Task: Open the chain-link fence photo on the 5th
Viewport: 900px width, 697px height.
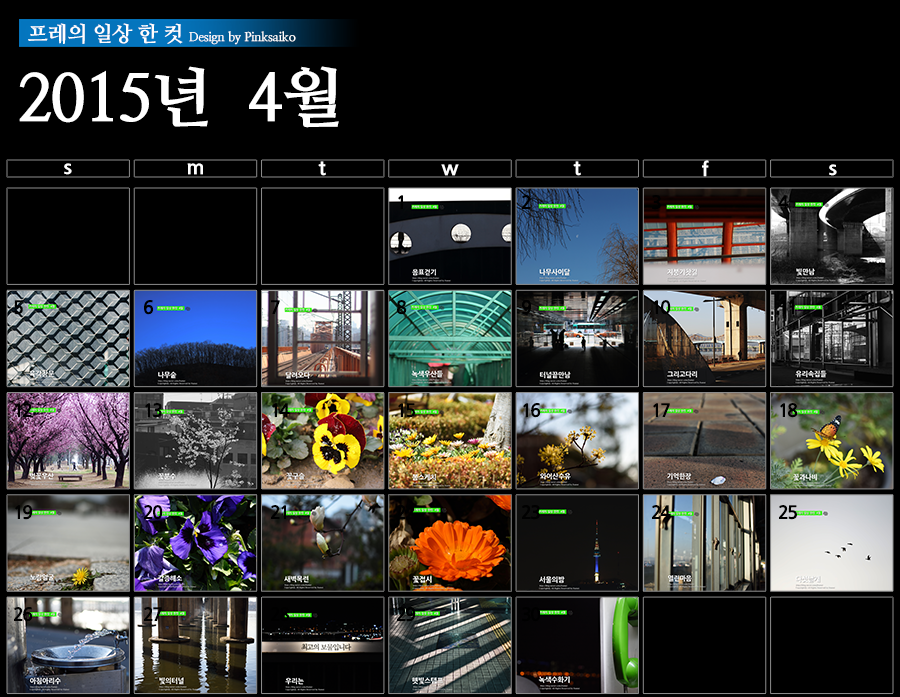Action: coord(68,339)
